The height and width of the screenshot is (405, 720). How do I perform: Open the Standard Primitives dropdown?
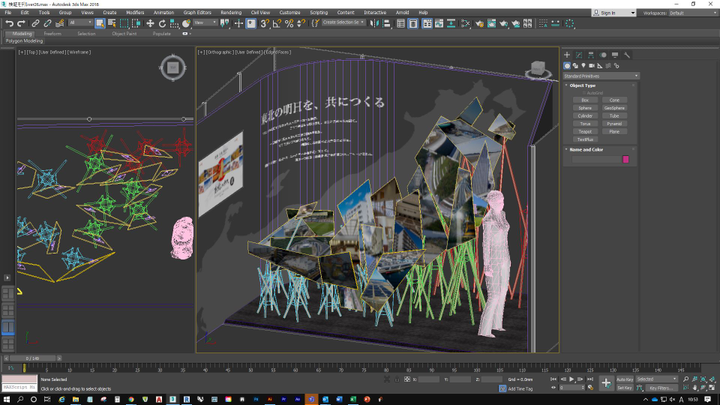coord(601,76)
